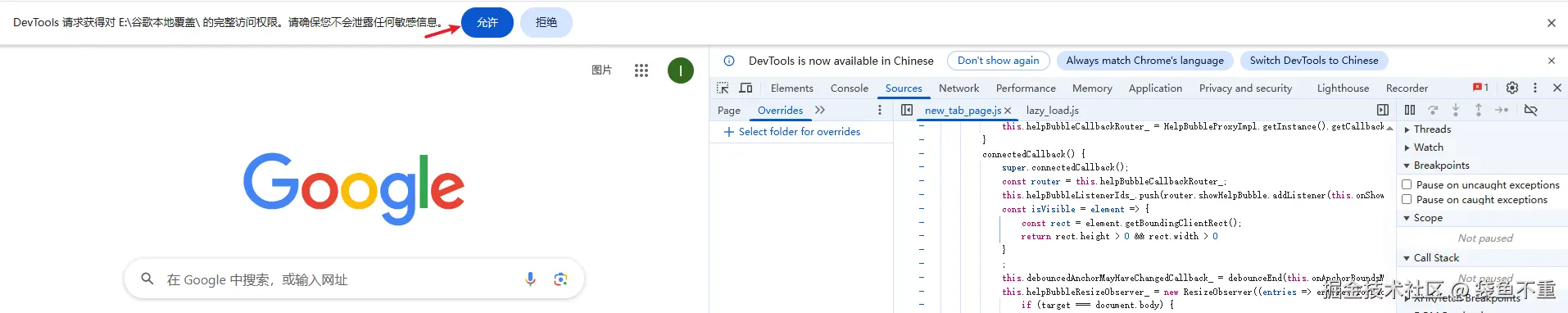Open the Network tab
Image resolution: width=1568 pixels, height=313 pixels.
click(x=958, y=88)
